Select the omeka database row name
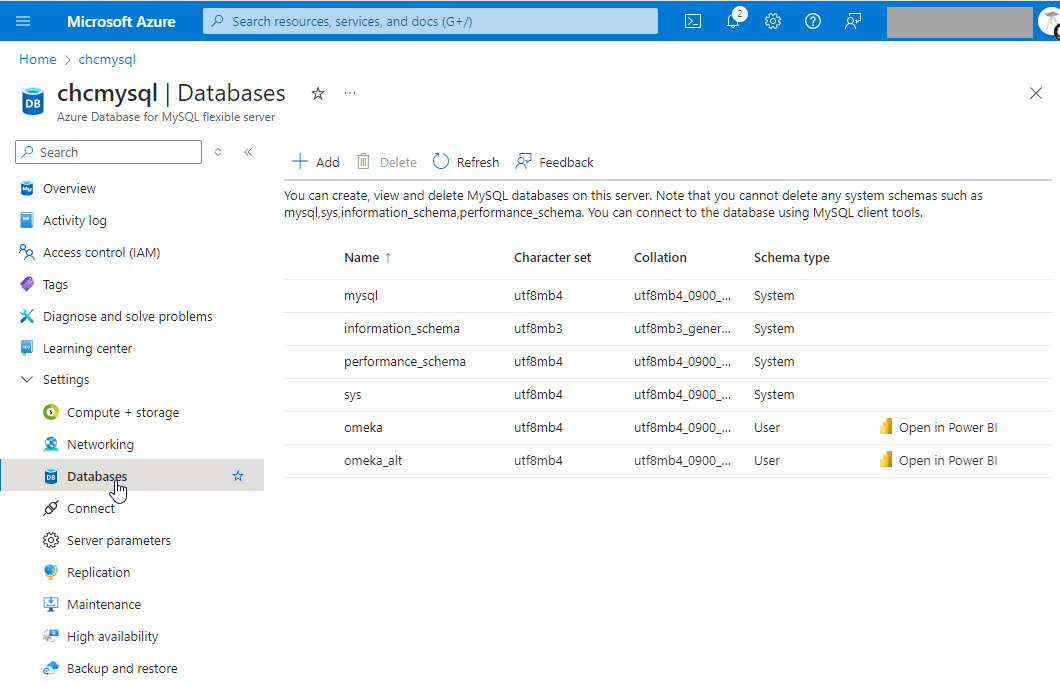The height and width of the screenshot is (683, 1060). [363, 427]
